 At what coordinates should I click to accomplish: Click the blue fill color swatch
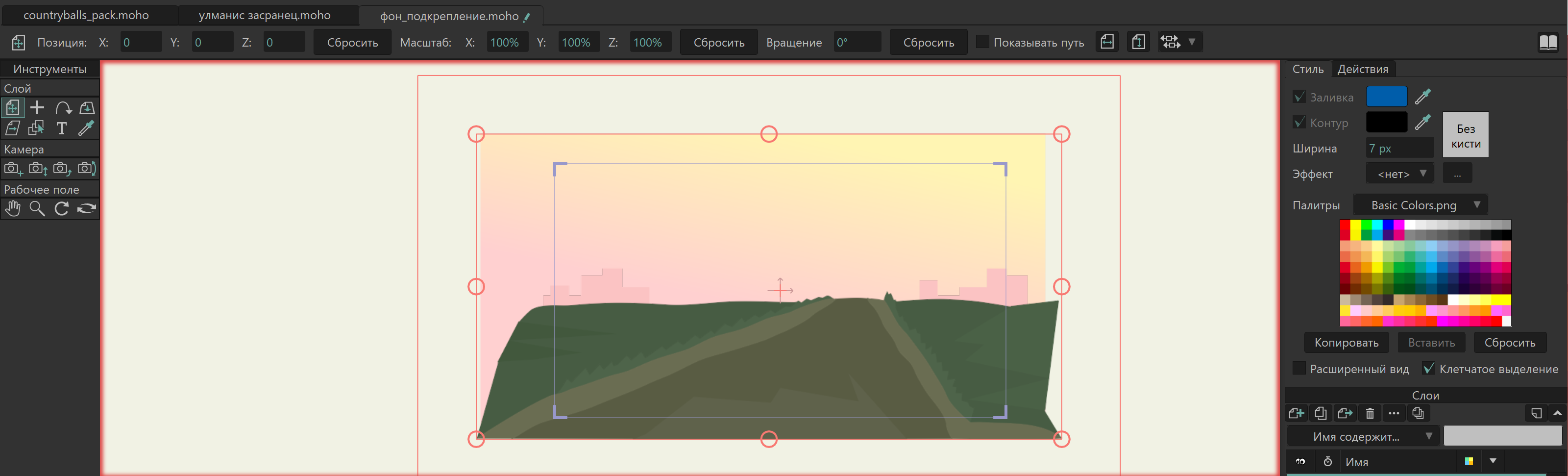point(1387,96)
